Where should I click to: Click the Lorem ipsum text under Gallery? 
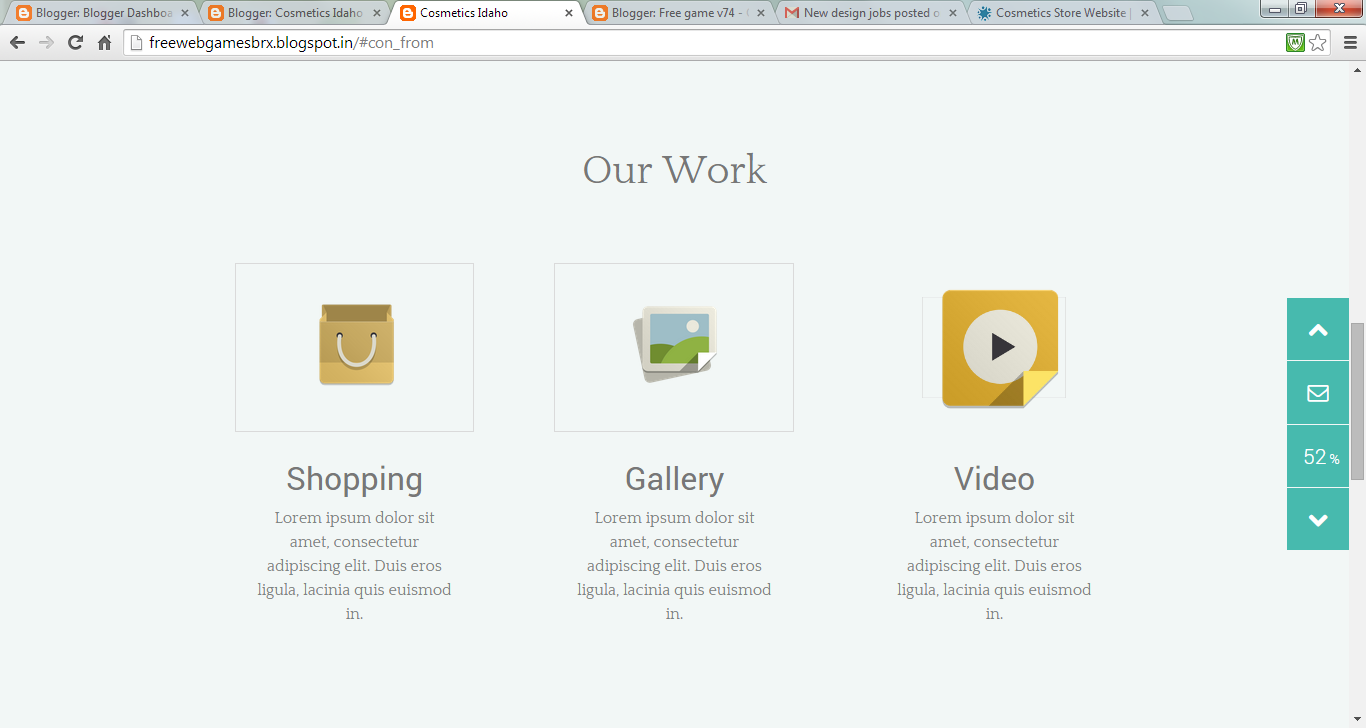674,566
